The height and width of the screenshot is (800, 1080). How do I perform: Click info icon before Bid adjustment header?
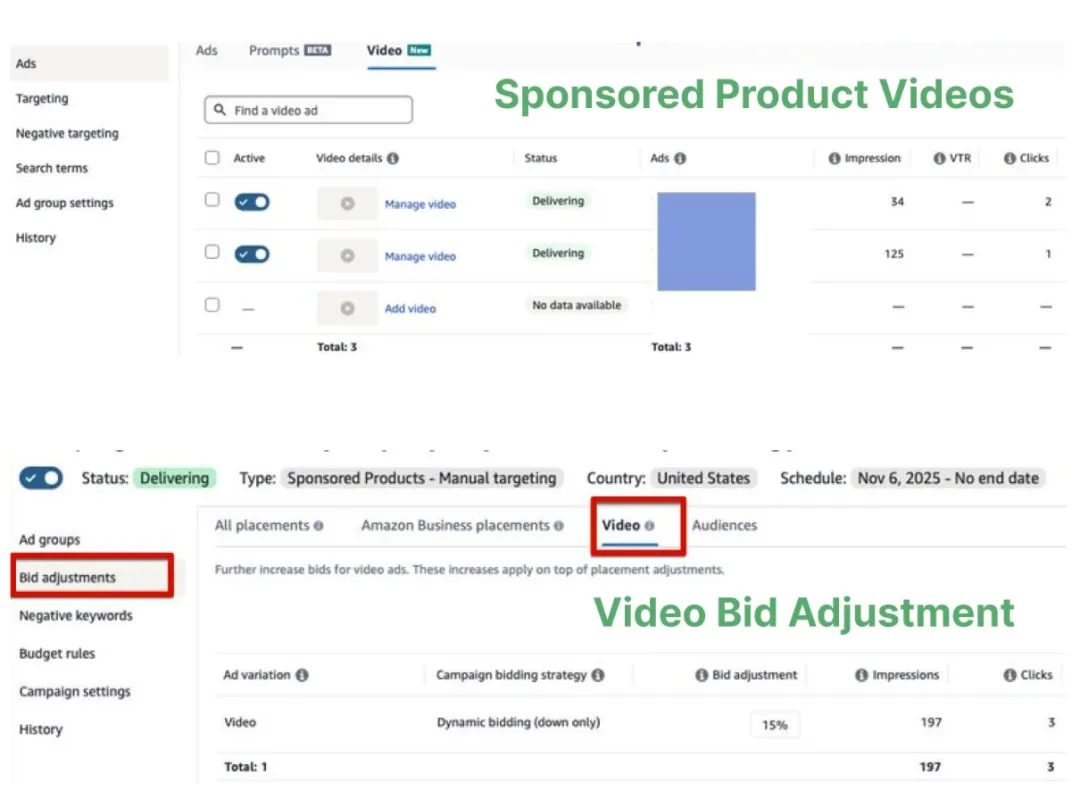point(701,675)
